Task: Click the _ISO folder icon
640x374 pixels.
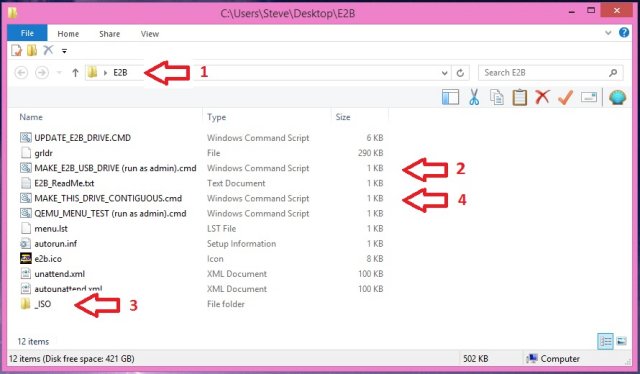Action: 25,304
